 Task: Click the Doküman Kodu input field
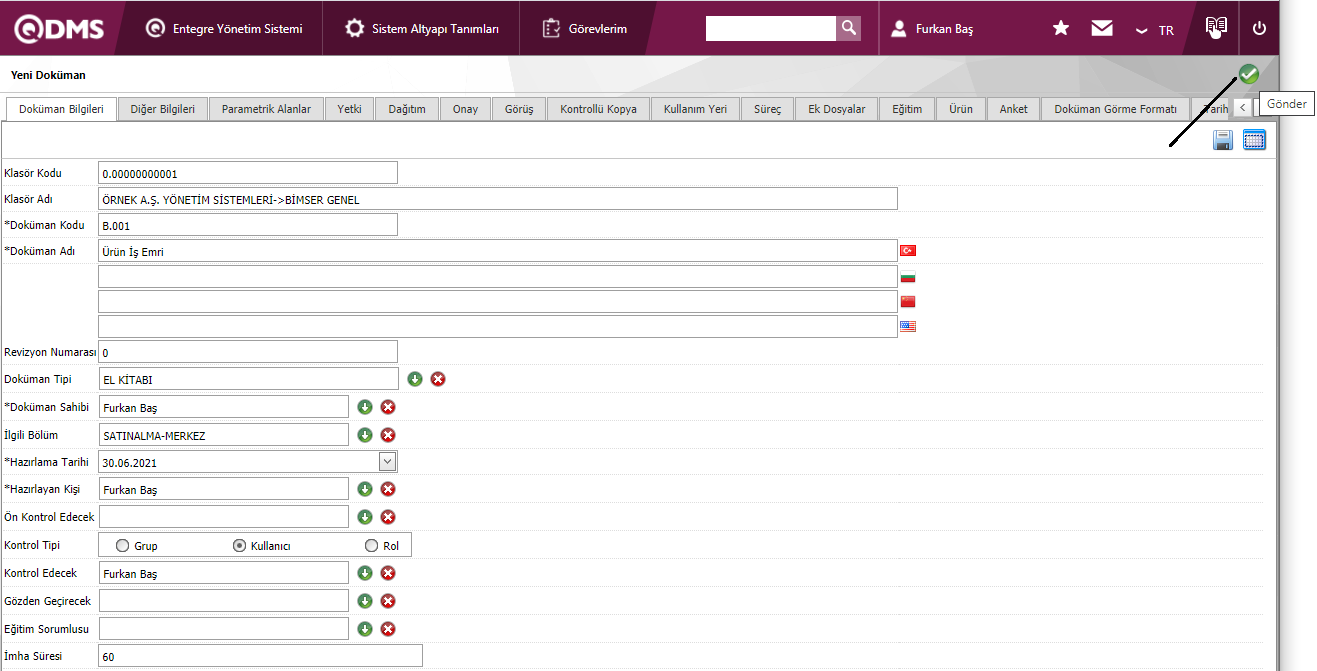pyautogui.click(x=248, y=225)
